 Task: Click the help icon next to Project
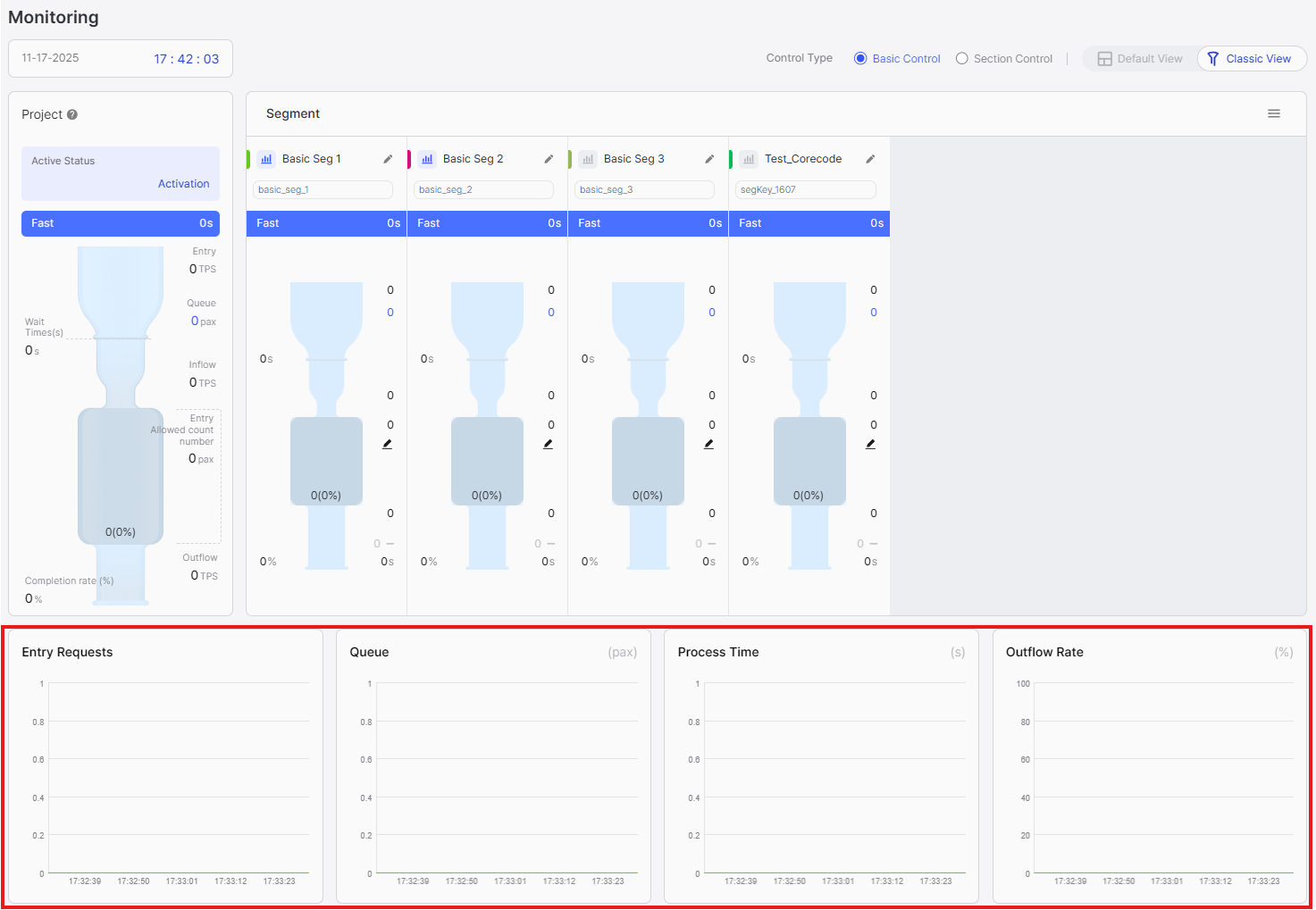coord(72,114)
